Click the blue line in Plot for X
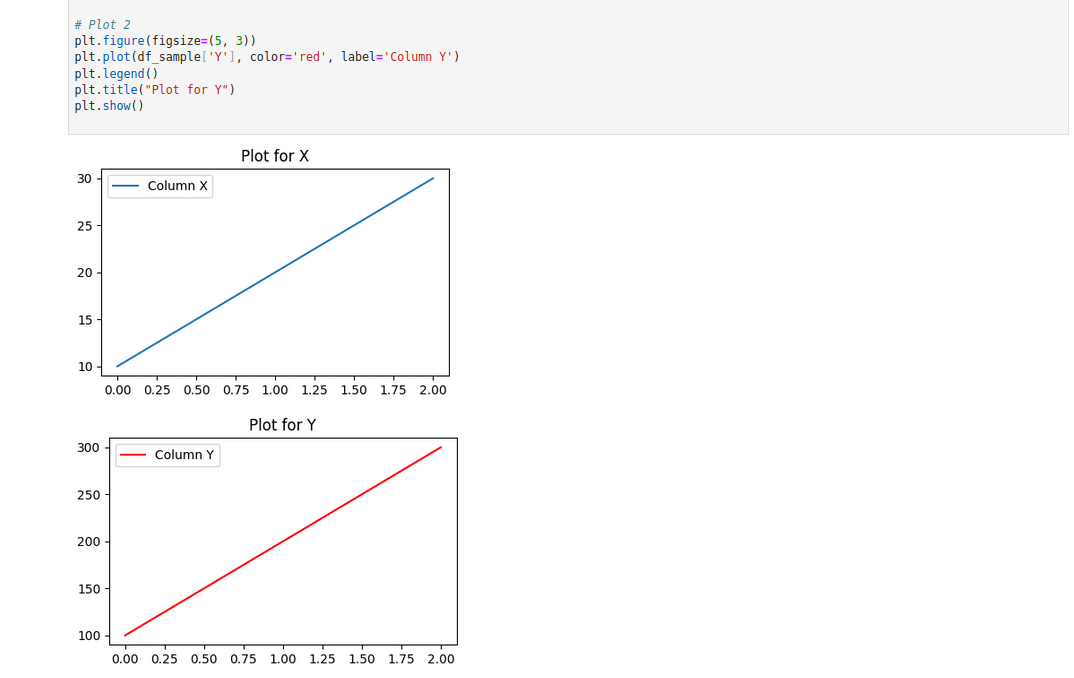Image resolution: width=1074 pixels, height=678 pixels. point(275,273)
